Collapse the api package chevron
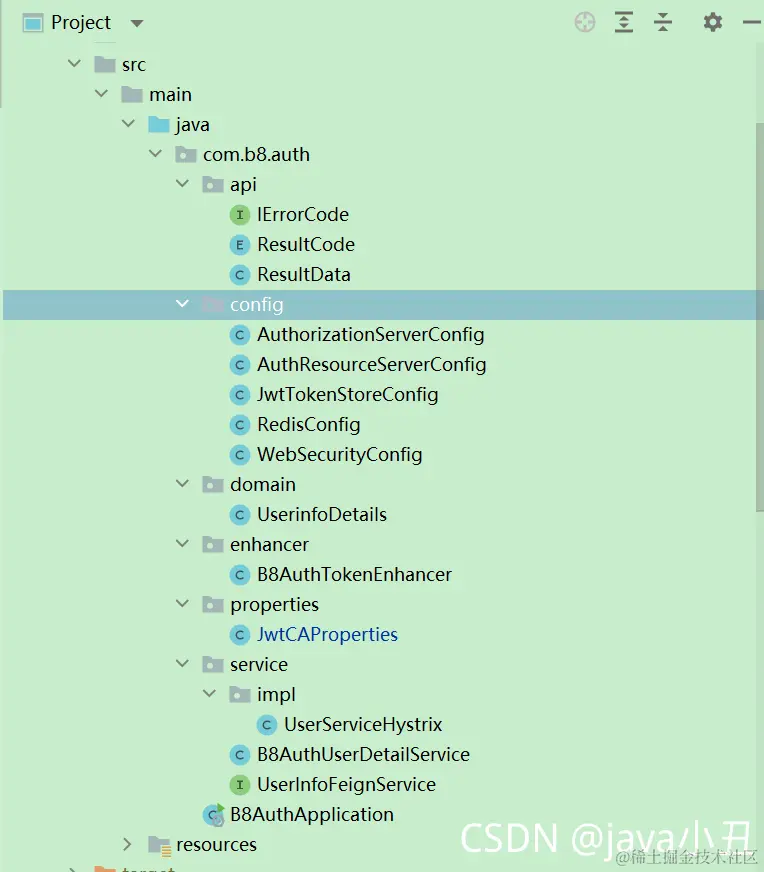Image resolution: width=764 pixels, height=872 pixels. pos(182,184)
